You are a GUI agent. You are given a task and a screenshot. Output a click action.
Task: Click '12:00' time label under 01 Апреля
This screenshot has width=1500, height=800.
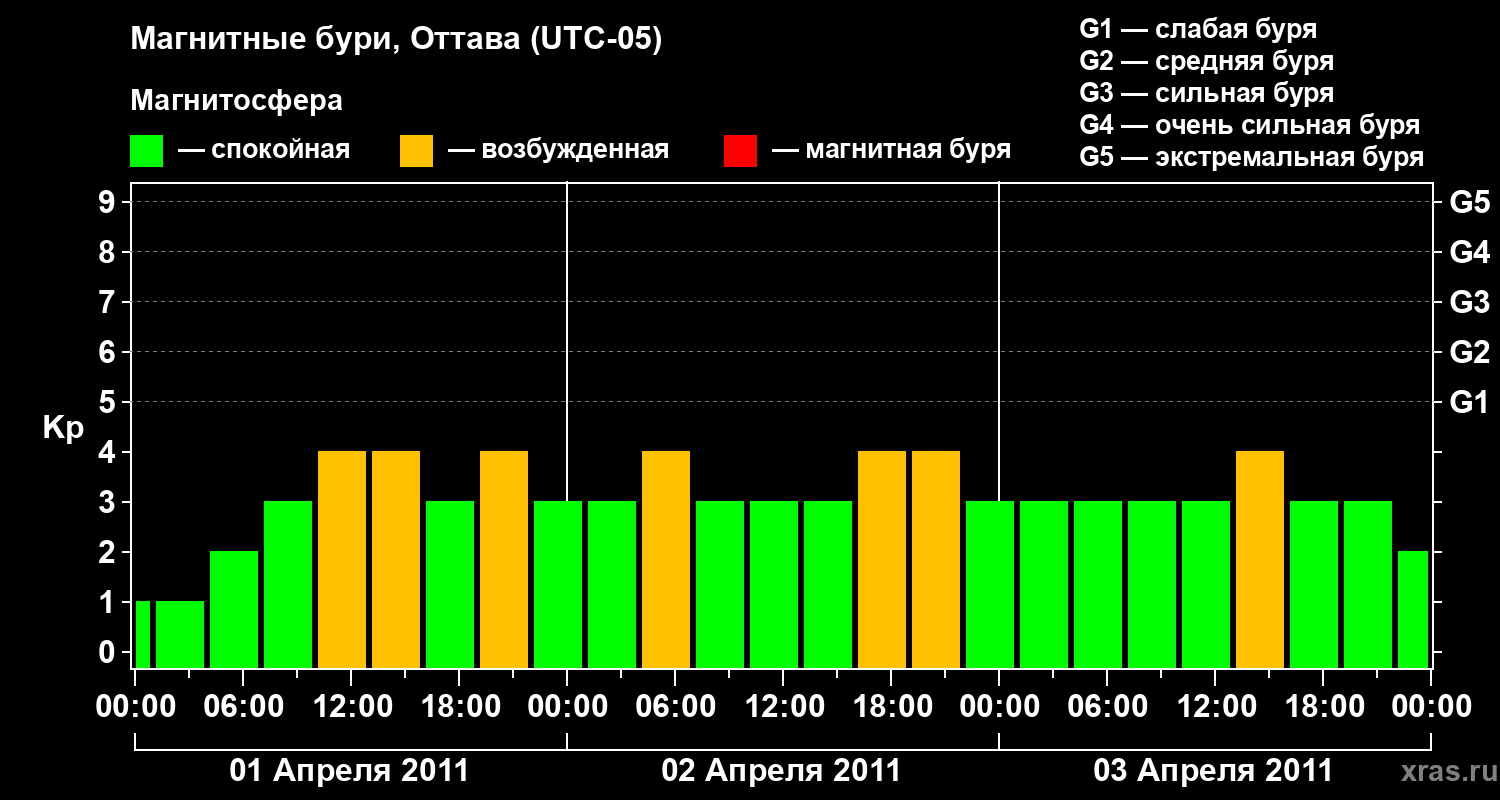(351, 706)
